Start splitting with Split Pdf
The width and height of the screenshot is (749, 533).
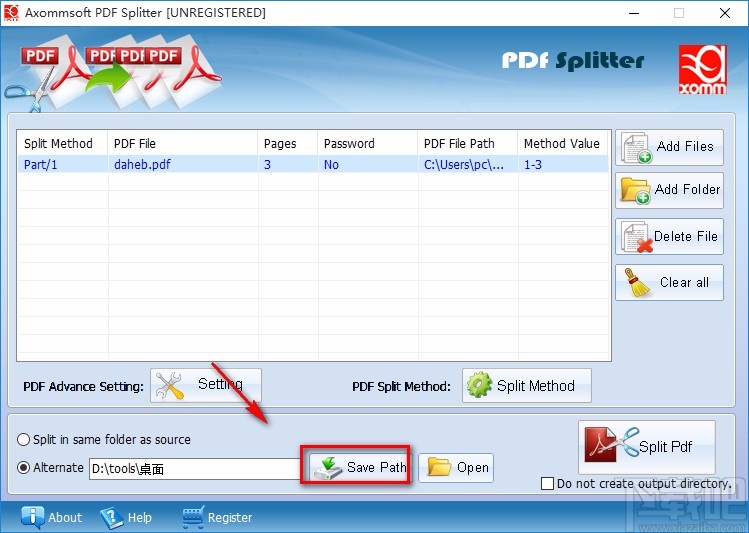click(647, 447)
